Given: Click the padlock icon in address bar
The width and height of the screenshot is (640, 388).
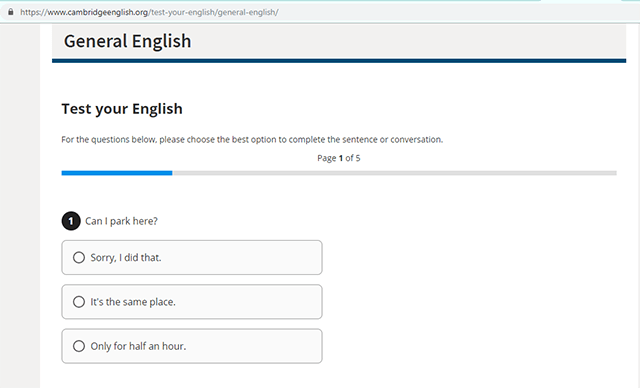Looking at the screenshot, I should [x=11, y=12].
